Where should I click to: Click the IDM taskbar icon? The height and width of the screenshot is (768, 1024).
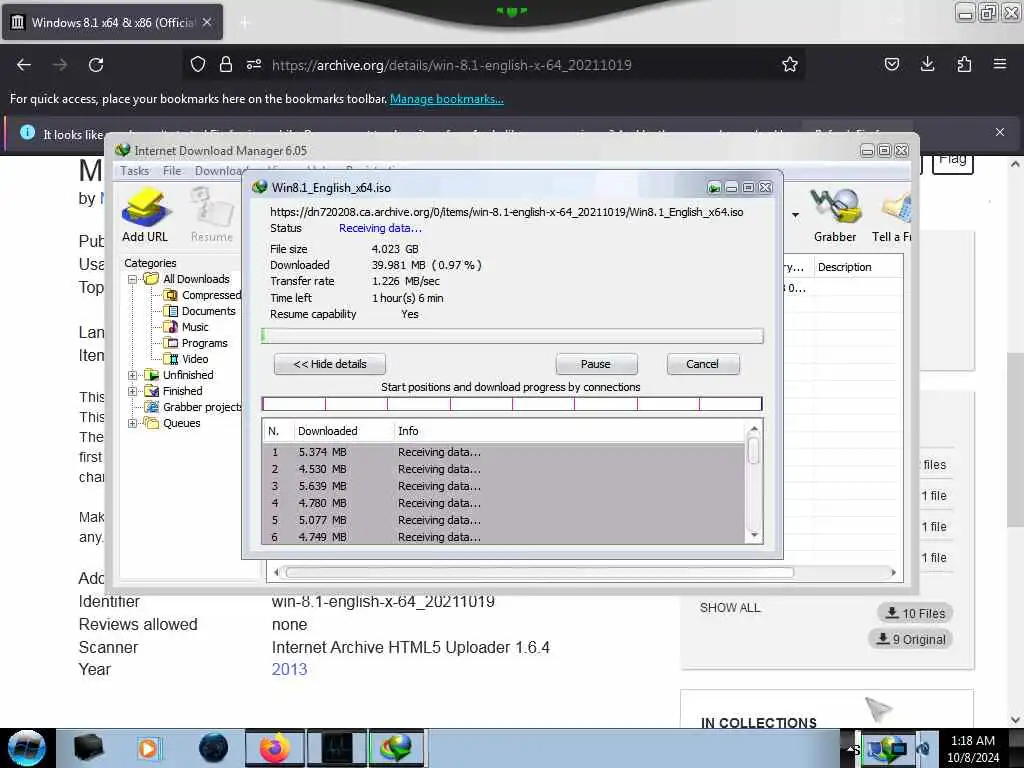click(398, 748)
